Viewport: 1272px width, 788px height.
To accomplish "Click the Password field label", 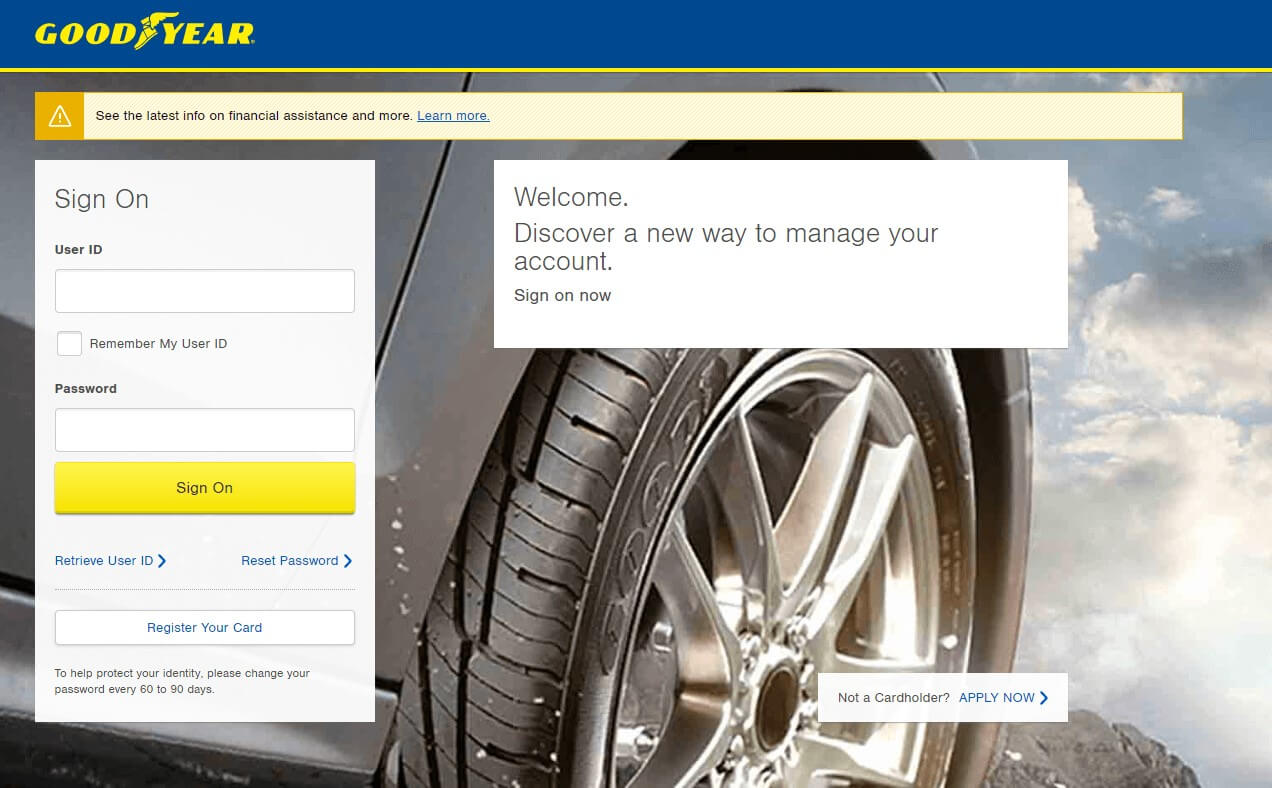I will click(86, 389).
